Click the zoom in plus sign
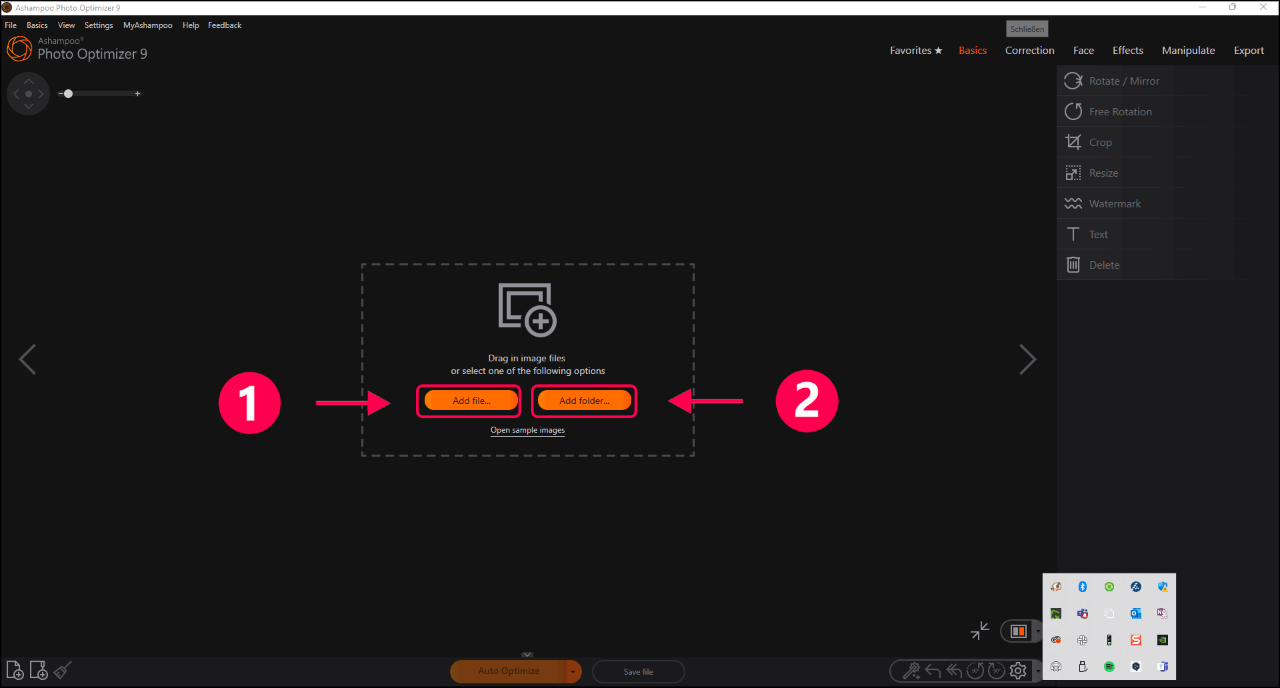Image resolution: width=1280 pixels, height=688 pixels. (137, 93)
